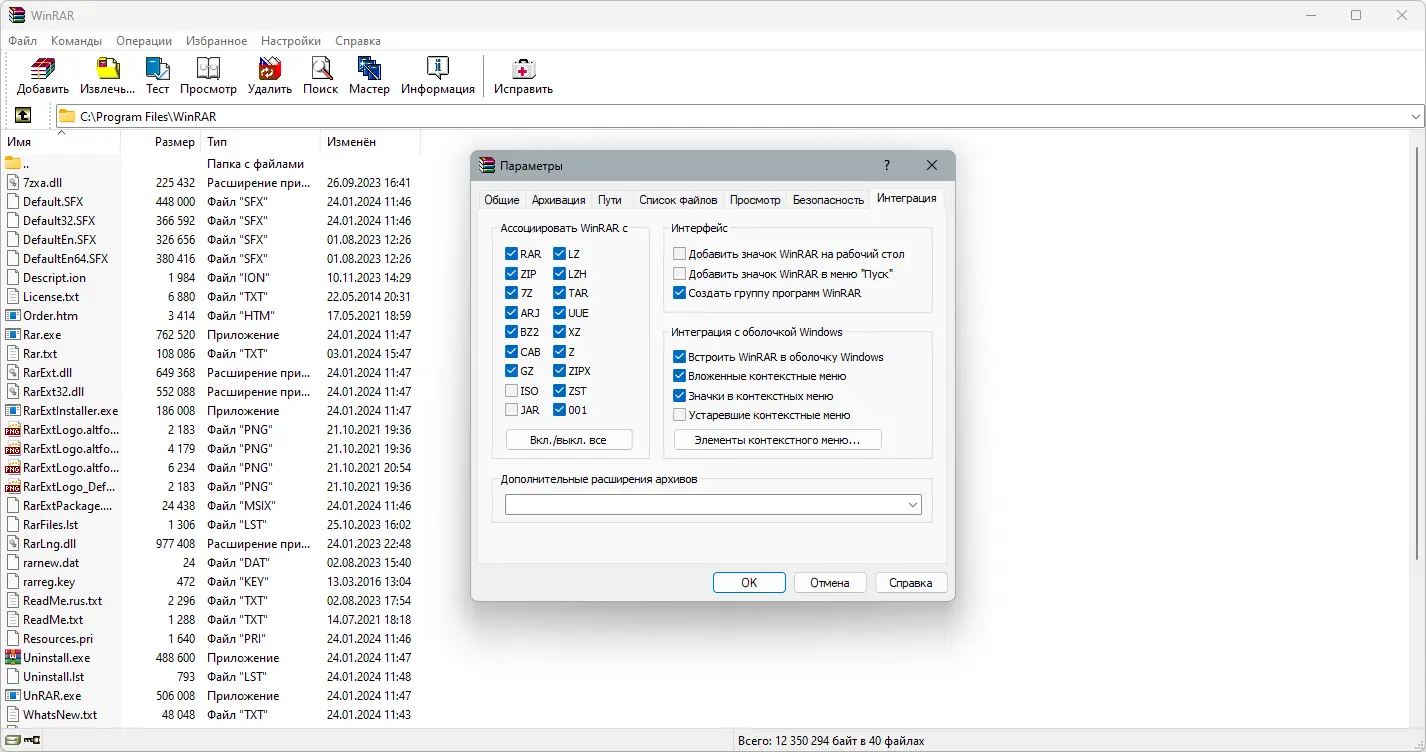
Task: Click the drive icon in status bar
Action: point(11,741)
